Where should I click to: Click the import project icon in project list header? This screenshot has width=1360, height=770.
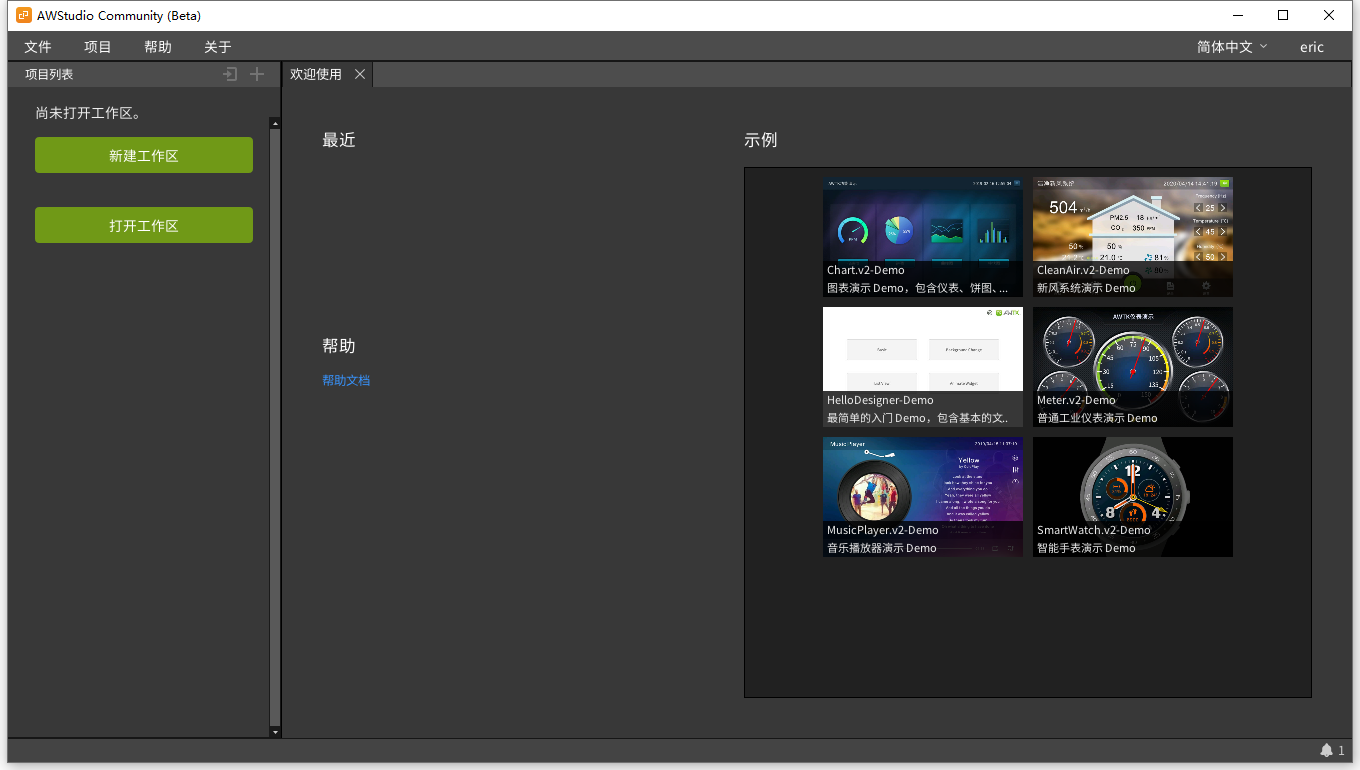tap(230, 74)
